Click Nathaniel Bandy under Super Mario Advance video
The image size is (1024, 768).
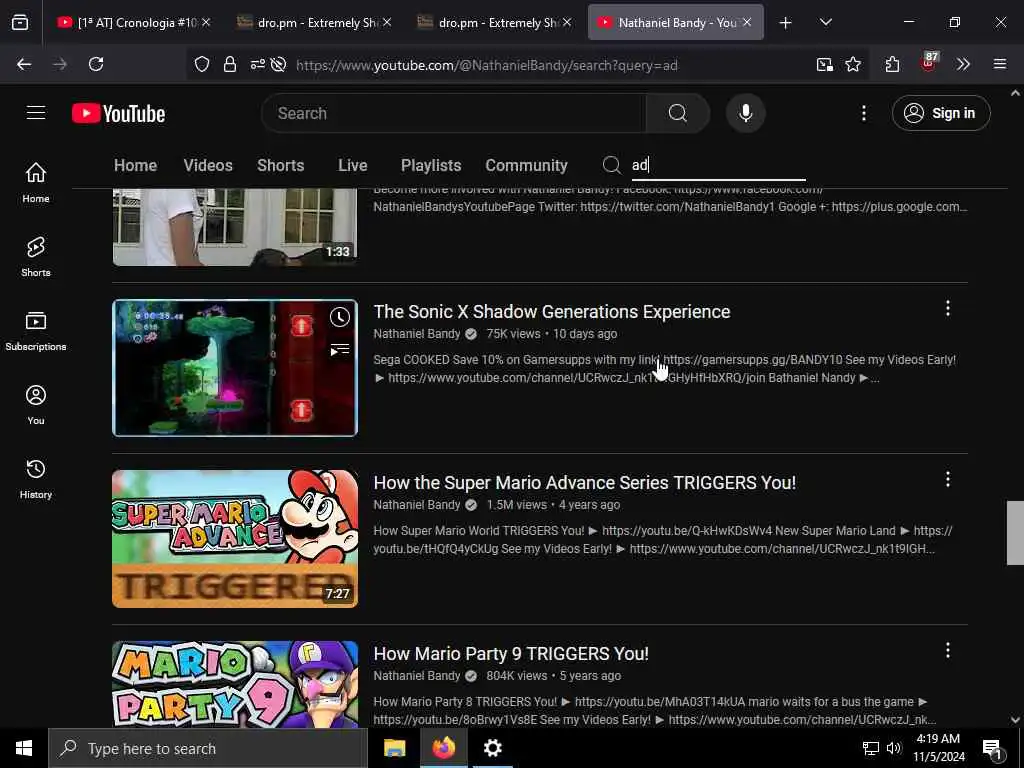(417, 505)
